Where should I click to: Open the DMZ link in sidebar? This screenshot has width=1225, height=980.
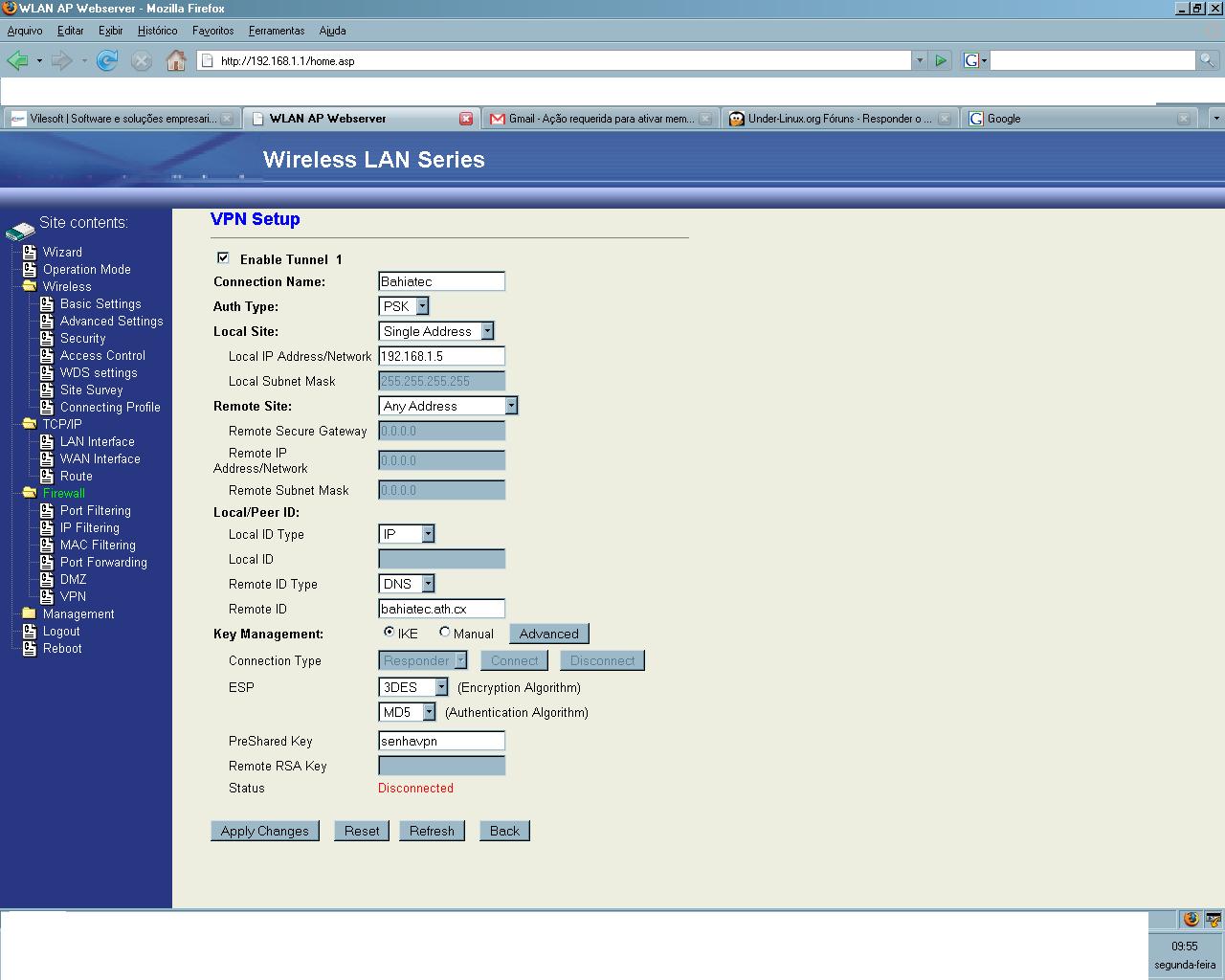pyautogui.click(x=74, y=579)
